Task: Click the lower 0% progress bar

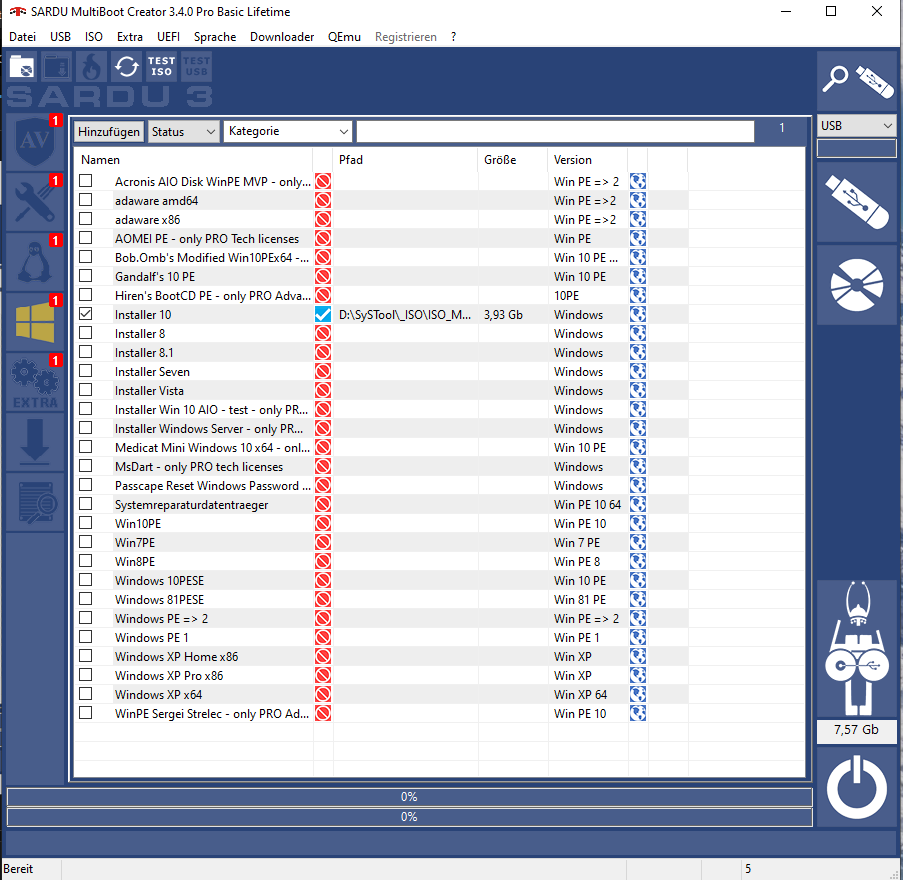Action: [x=409, y=817]
